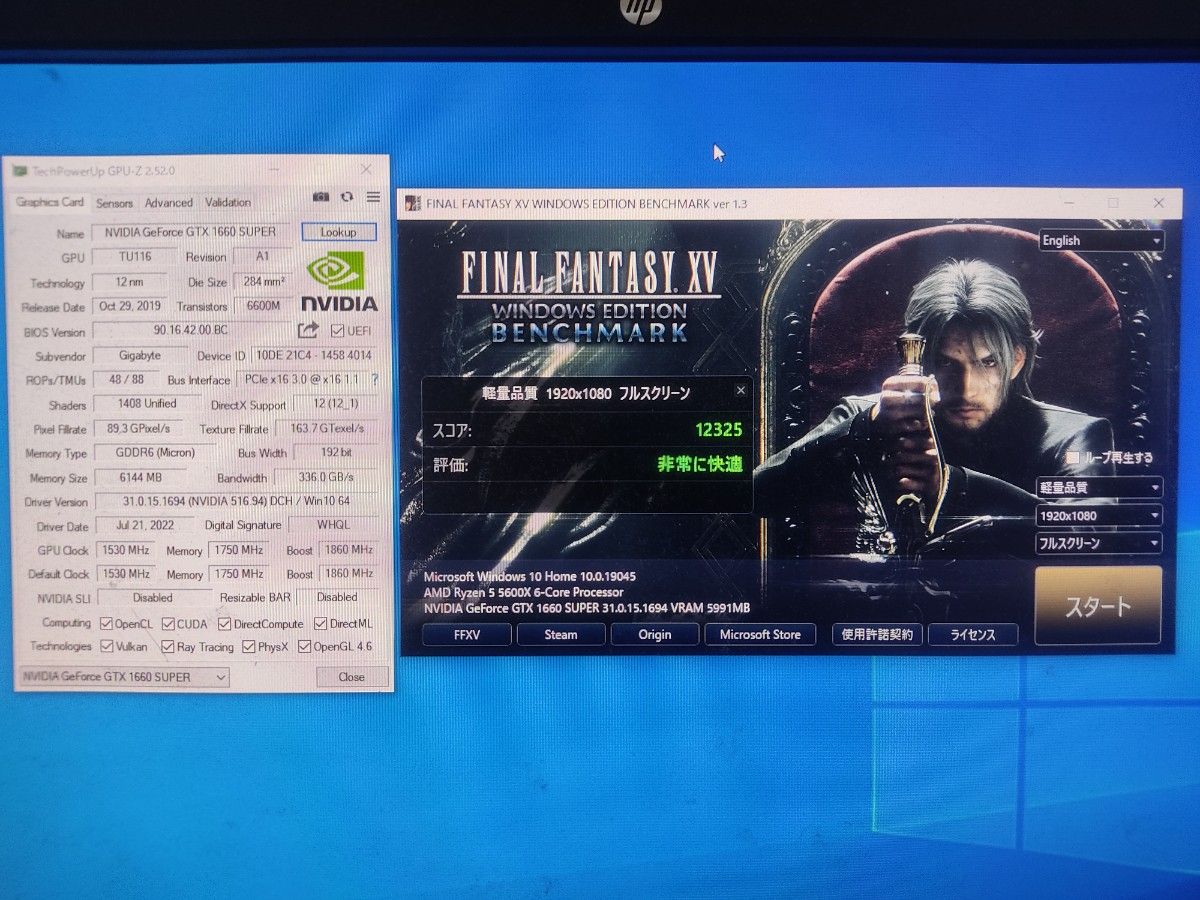Viewport: 1200px width, 900px height.
Task: Toggle the DirectML checkbox
Action: [x=320, y=624]
